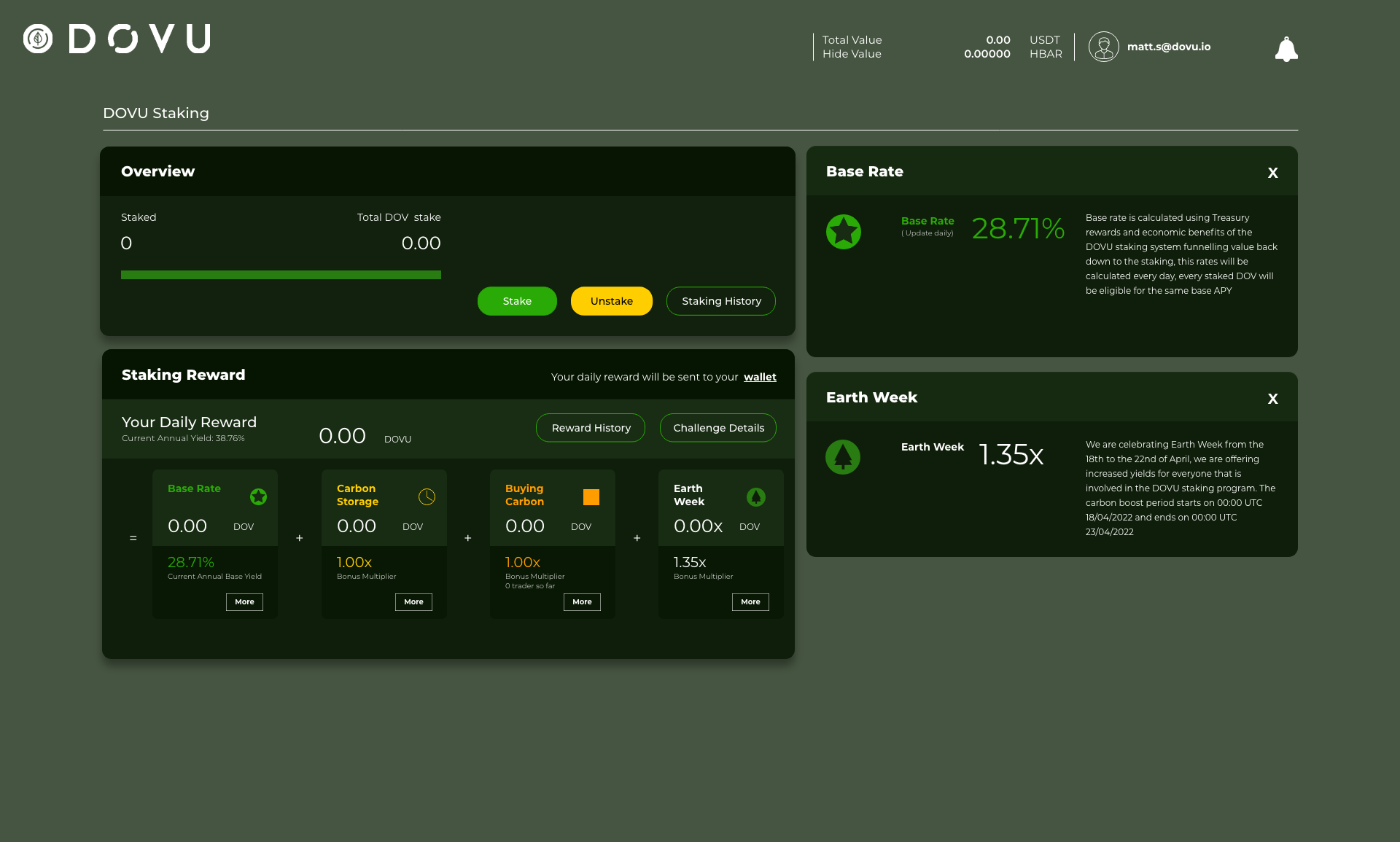Click the yellow Unstake button
This screenshot has height=842, width=1400.
click(611, 300)
